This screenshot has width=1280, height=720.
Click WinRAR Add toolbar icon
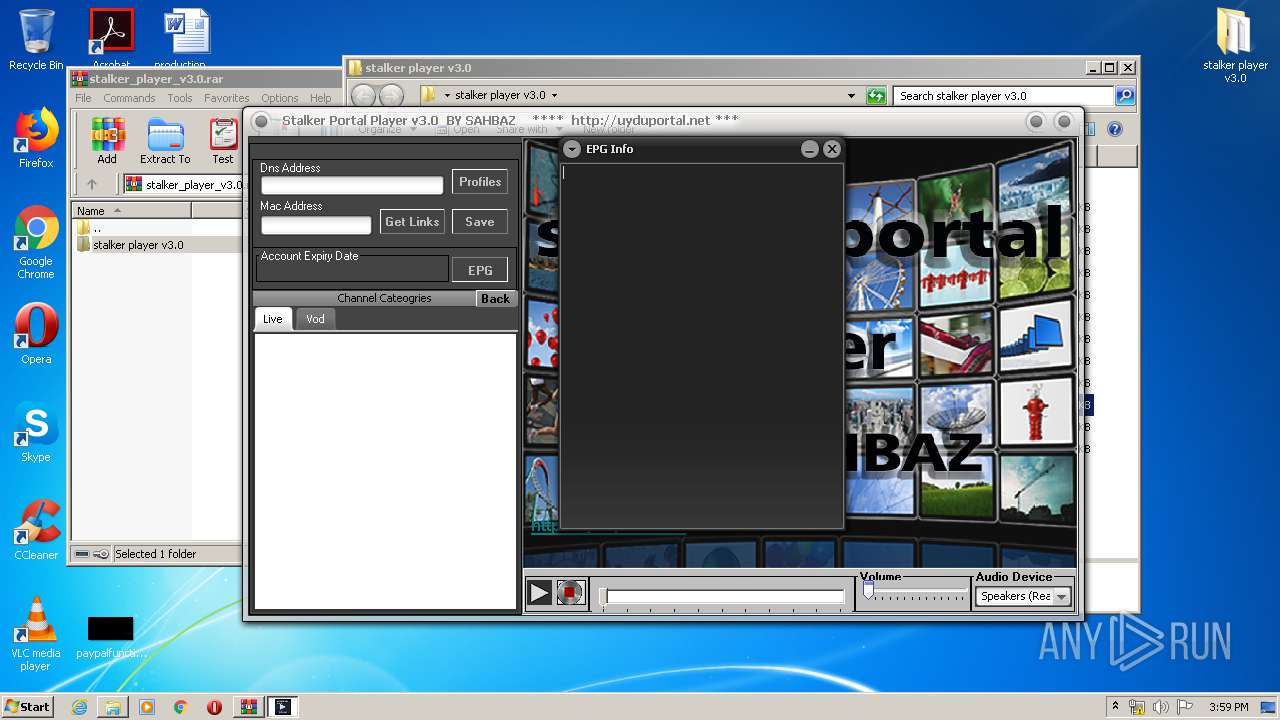[x=107, y=141]
